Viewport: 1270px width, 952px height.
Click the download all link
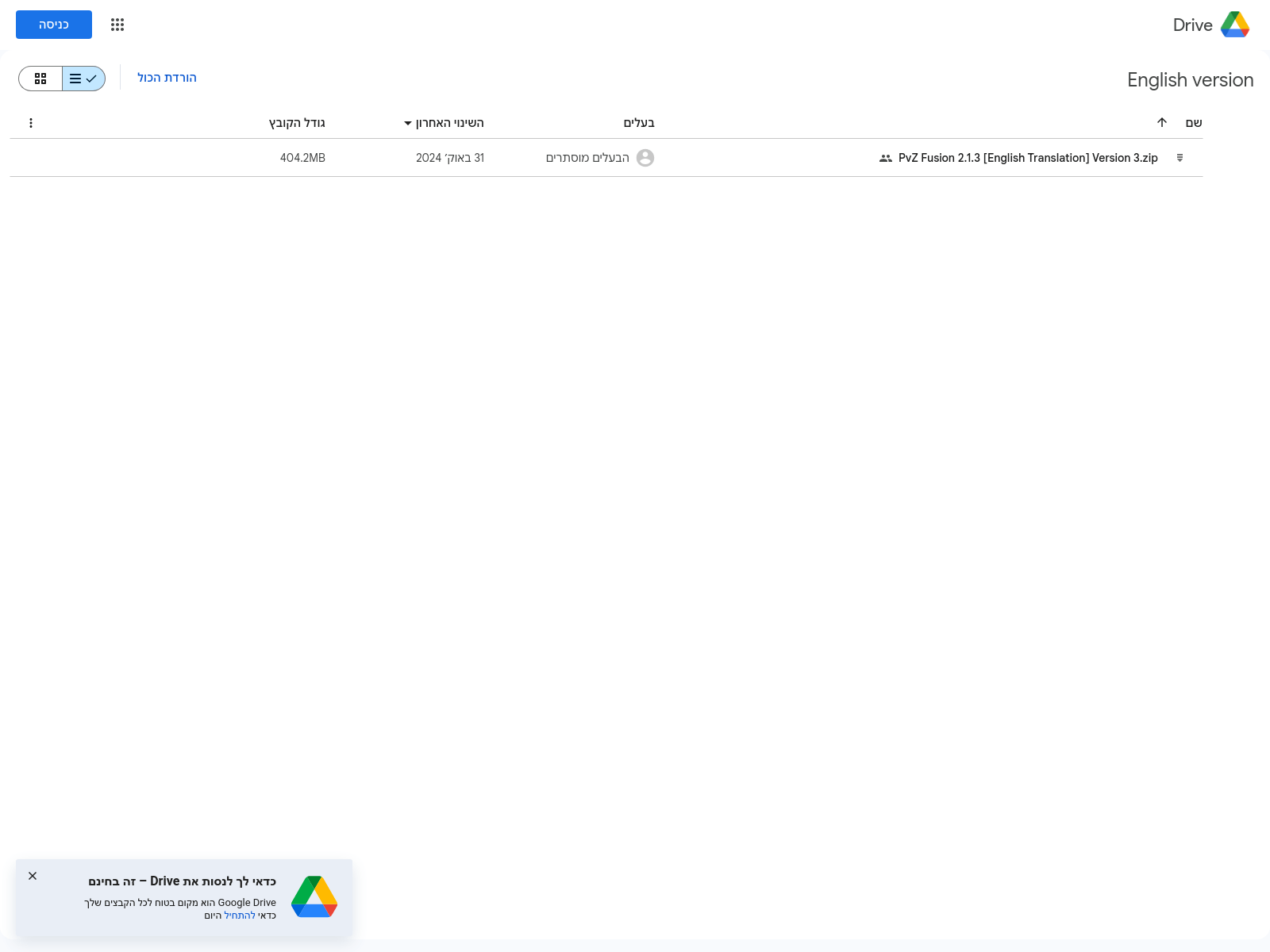coord(167,78)
